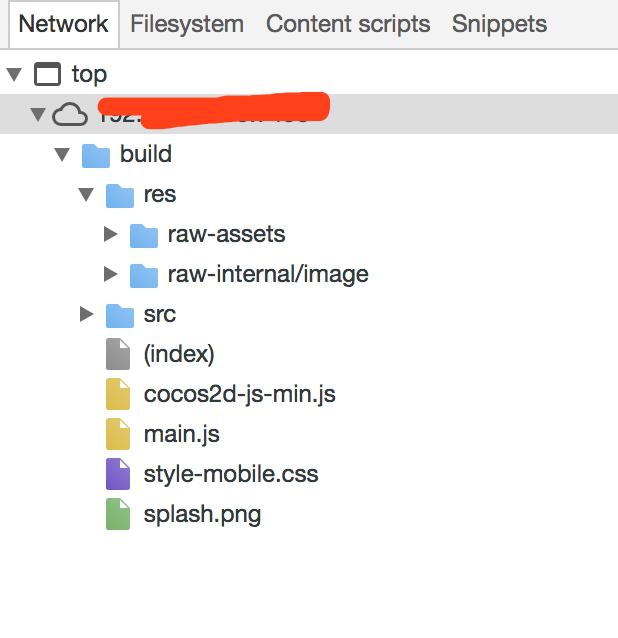
Task: Click the build folder icon
Action: coord(96,155)
